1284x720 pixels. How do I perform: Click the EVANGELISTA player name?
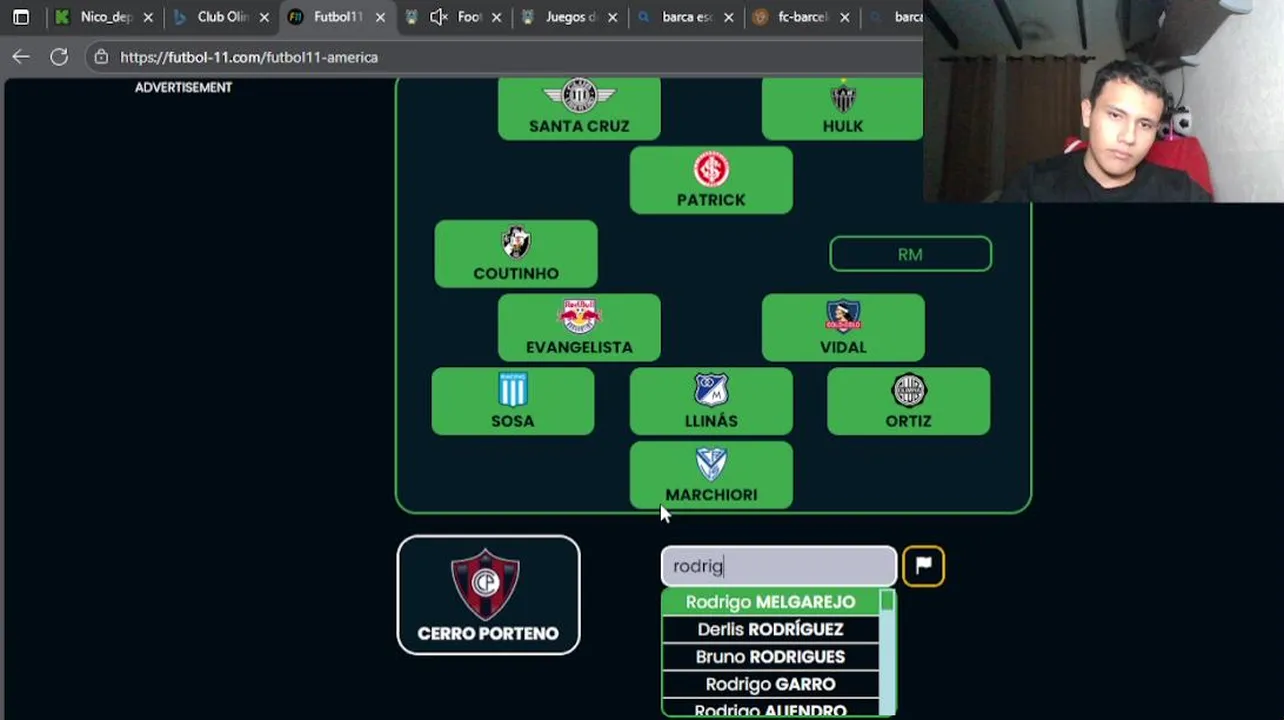point(579,347)
